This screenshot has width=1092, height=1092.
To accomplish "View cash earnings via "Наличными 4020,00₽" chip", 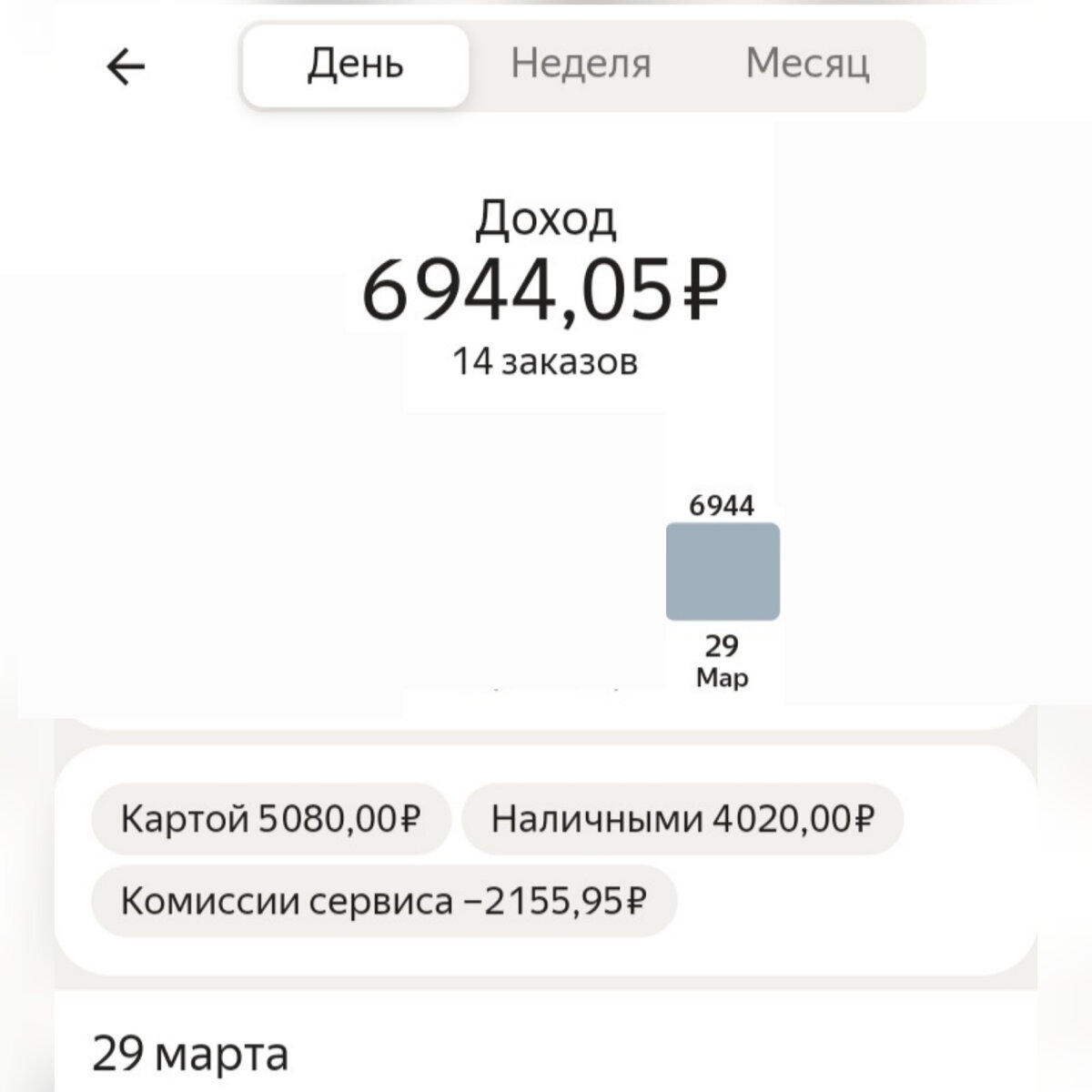I will 682,818.
